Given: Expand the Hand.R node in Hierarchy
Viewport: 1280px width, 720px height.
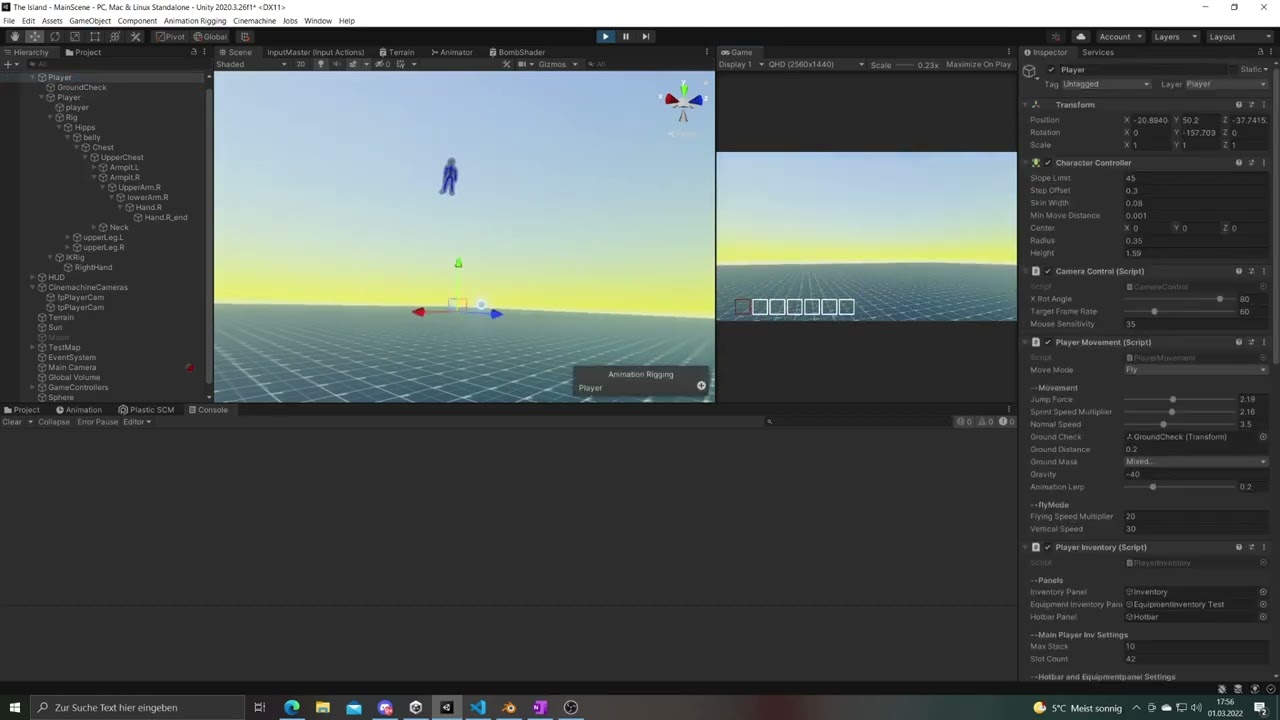Looking at the screenshot, I should (x=120, y=207).
